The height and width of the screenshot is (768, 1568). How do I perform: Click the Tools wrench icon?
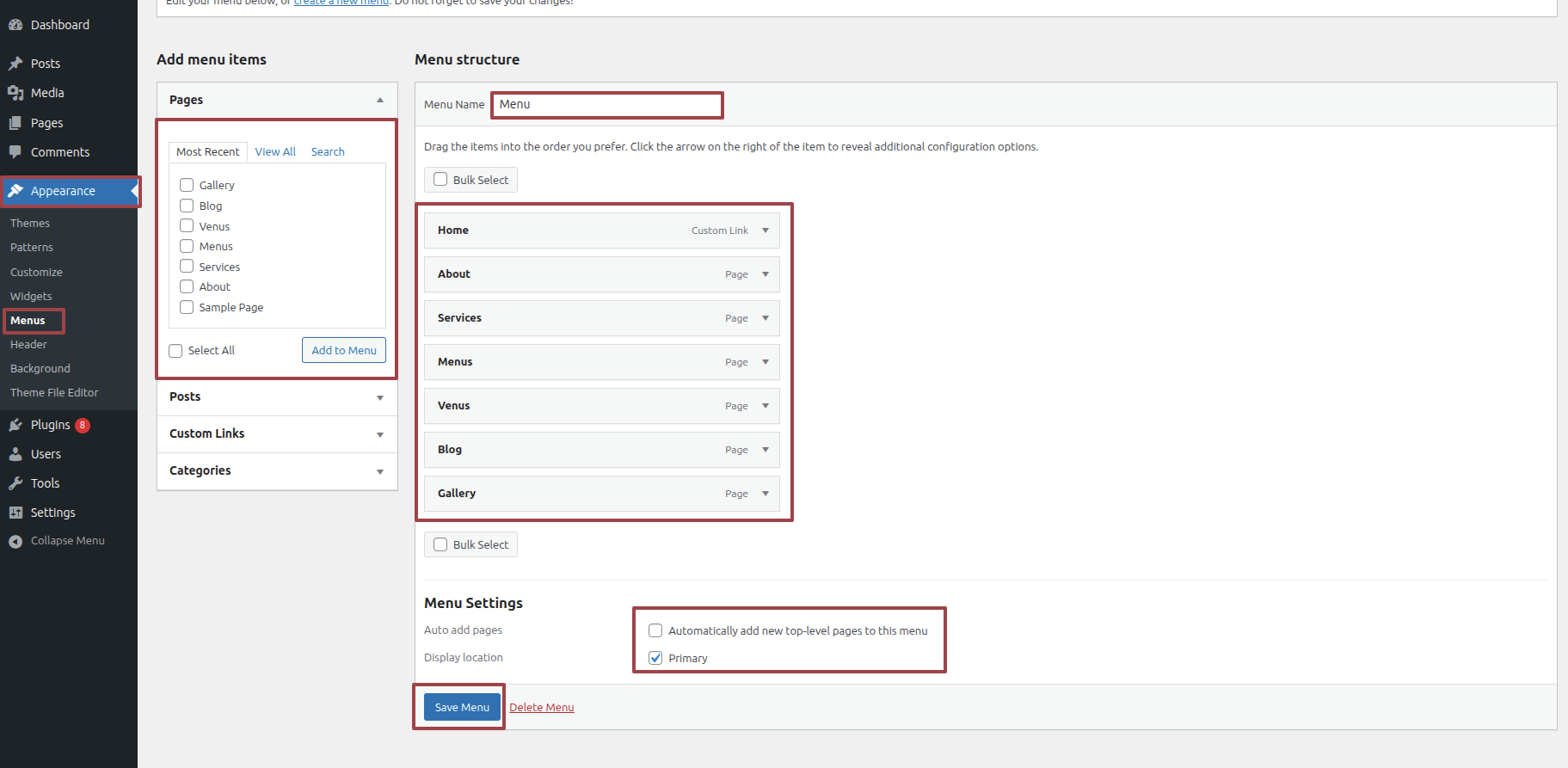15,483
